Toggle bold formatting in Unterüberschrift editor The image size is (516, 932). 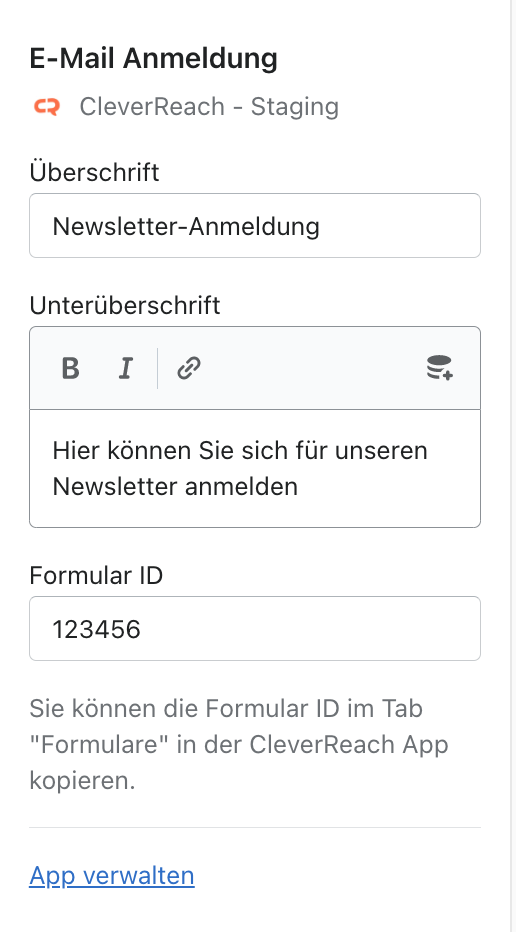pos(71,369)
